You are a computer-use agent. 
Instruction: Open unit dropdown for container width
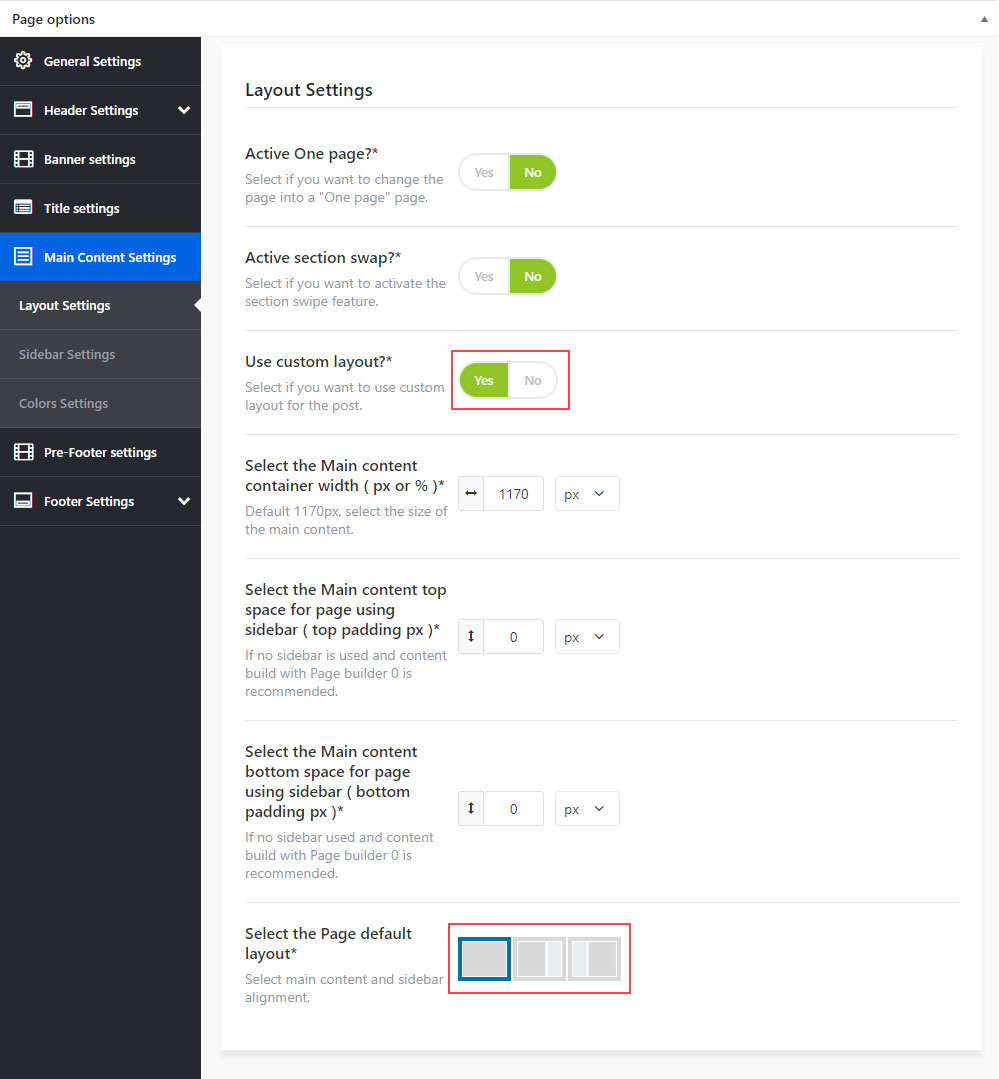[586, 494]
